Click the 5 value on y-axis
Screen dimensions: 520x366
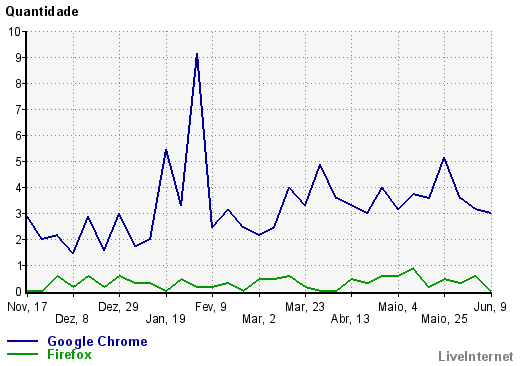(18, 162)
